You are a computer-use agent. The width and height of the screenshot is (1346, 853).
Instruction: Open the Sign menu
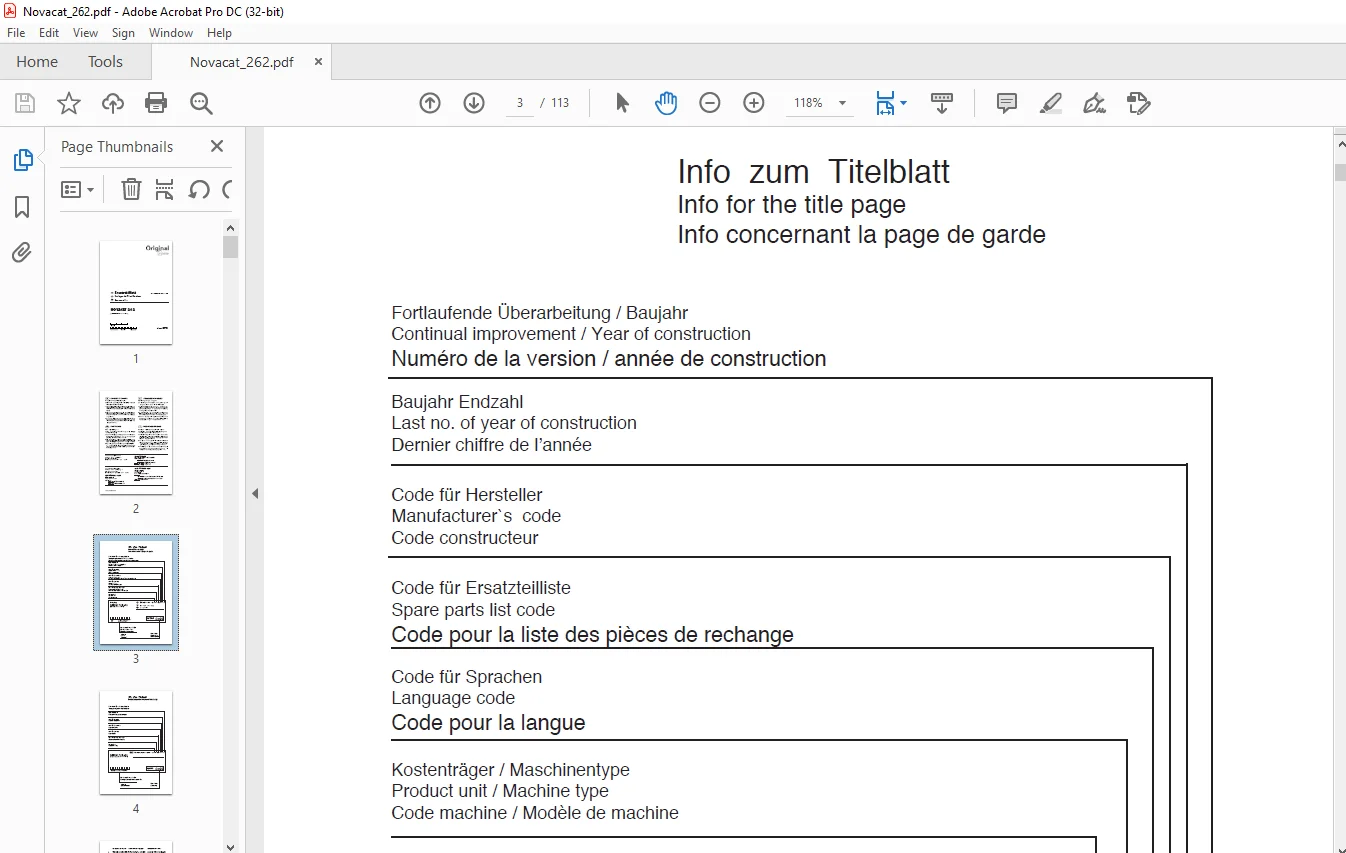(x=123, y=33)
